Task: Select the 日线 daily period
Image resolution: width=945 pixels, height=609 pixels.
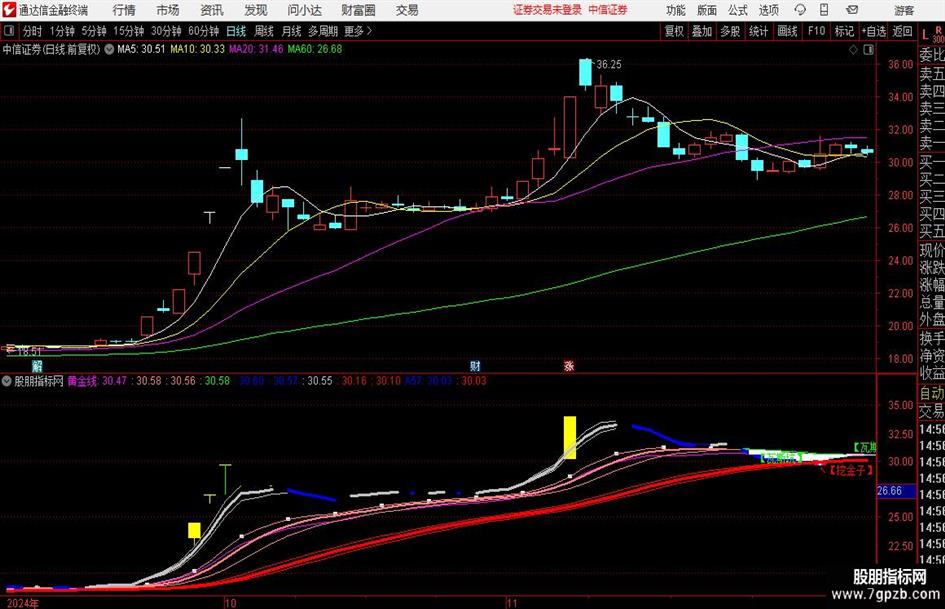Action: point(236,31)
